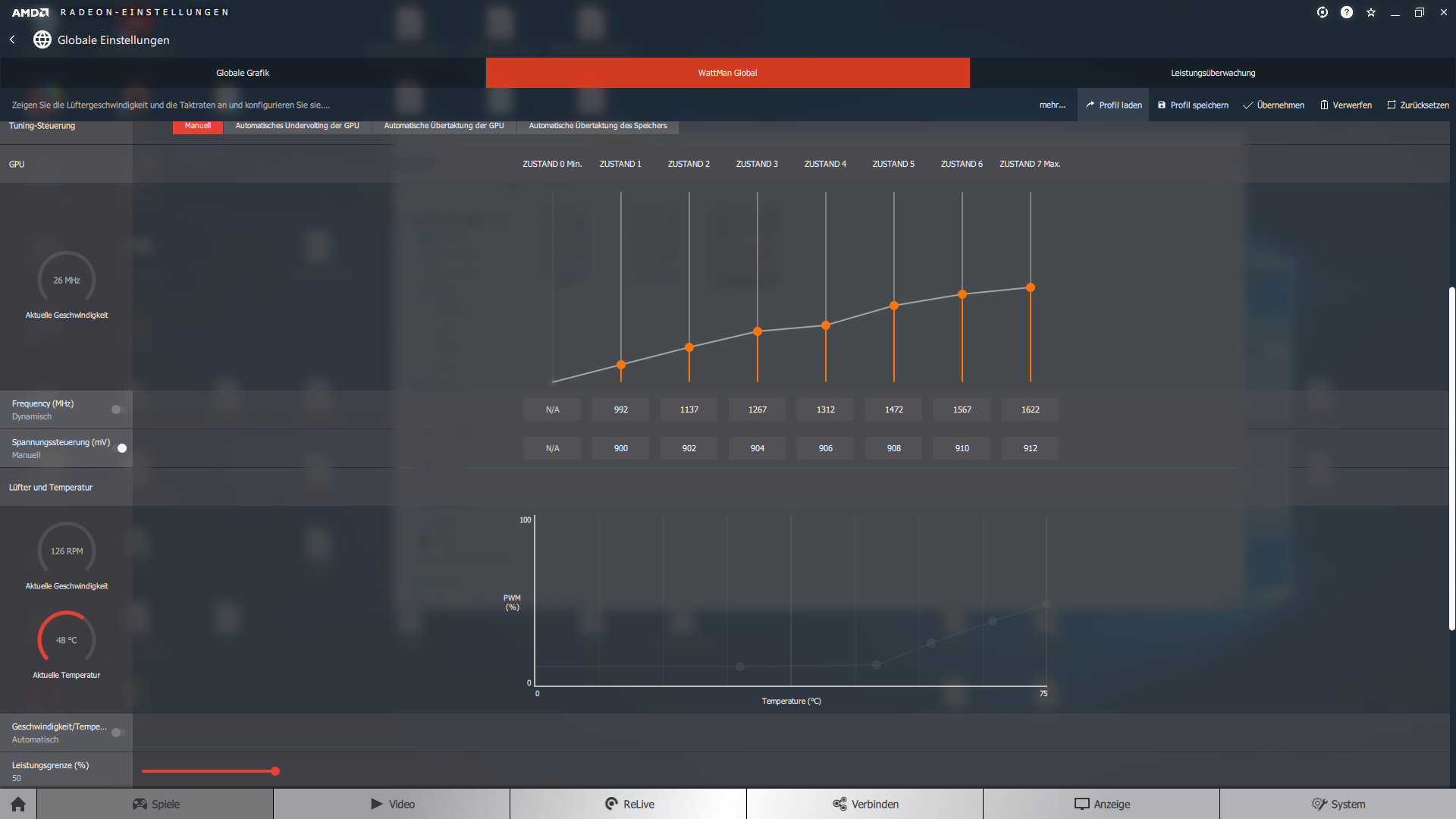Click the Zustand 1 frequency field 992
The width and height of the screenshot is (1456, 819).
click(621, 409)
